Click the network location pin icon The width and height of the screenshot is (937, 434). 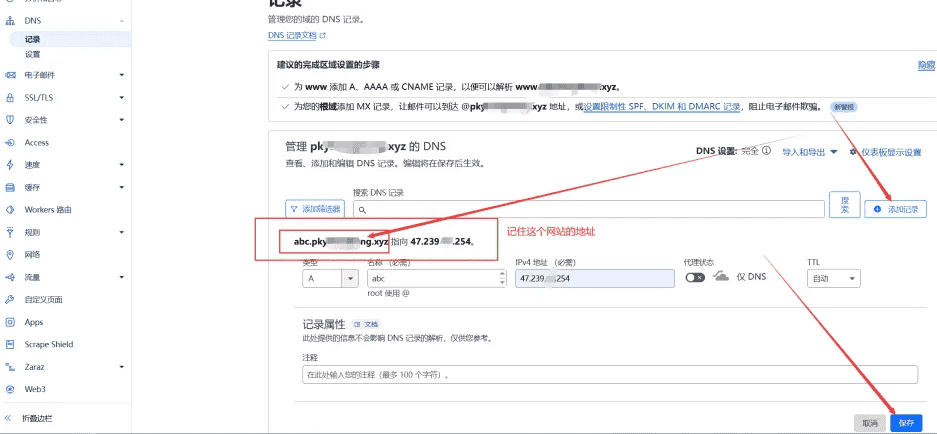pos(10,255)
